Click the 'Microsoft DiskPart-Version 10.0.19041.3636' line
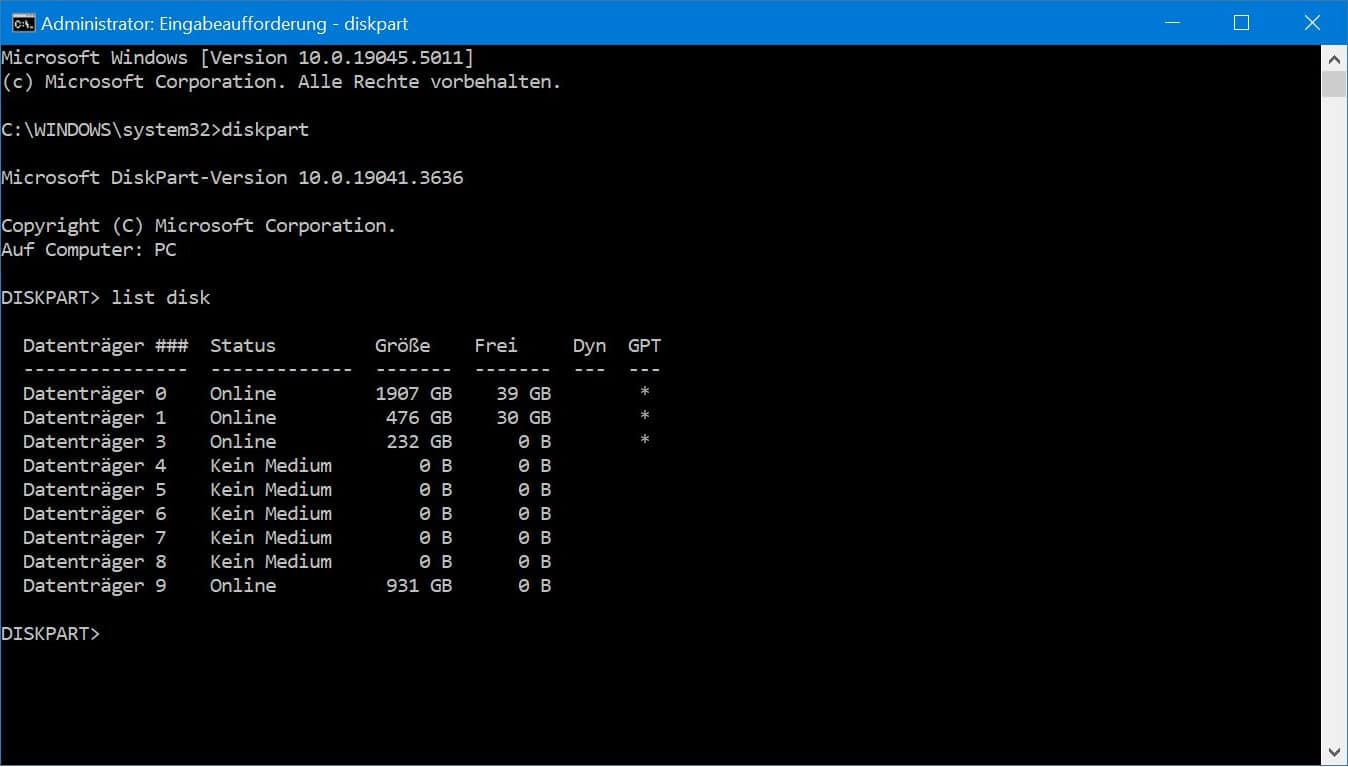The width and height of the screenshot is (1348, 767). tap(232, 178)
